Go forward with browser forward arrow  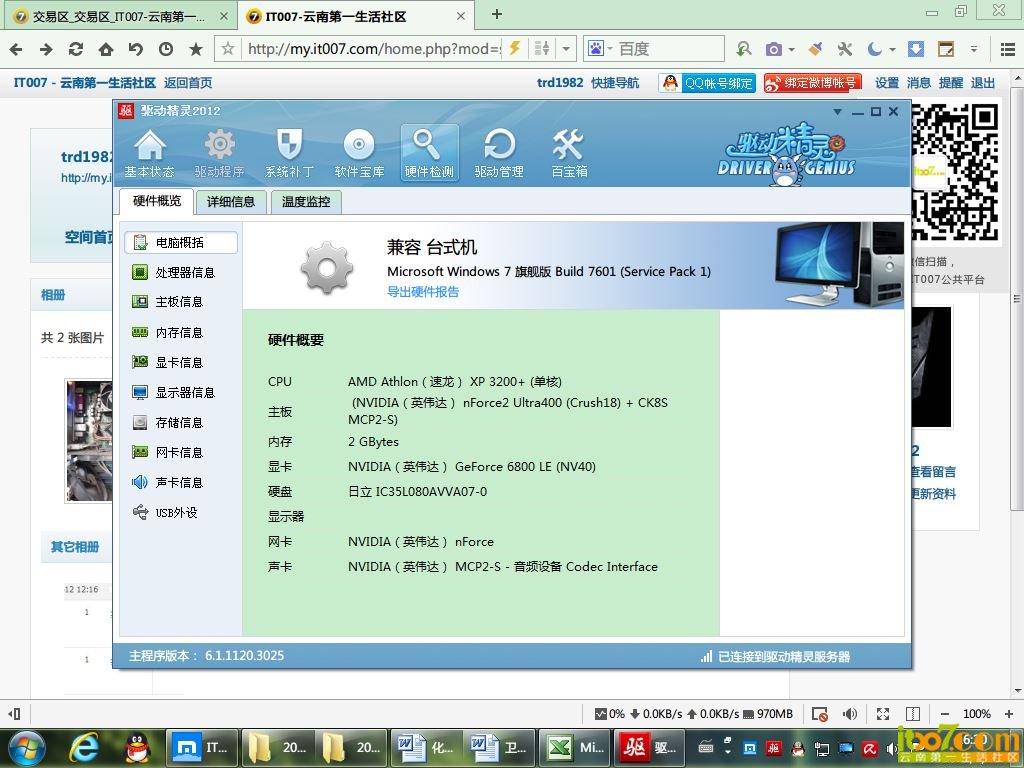(x=46, y=49)
